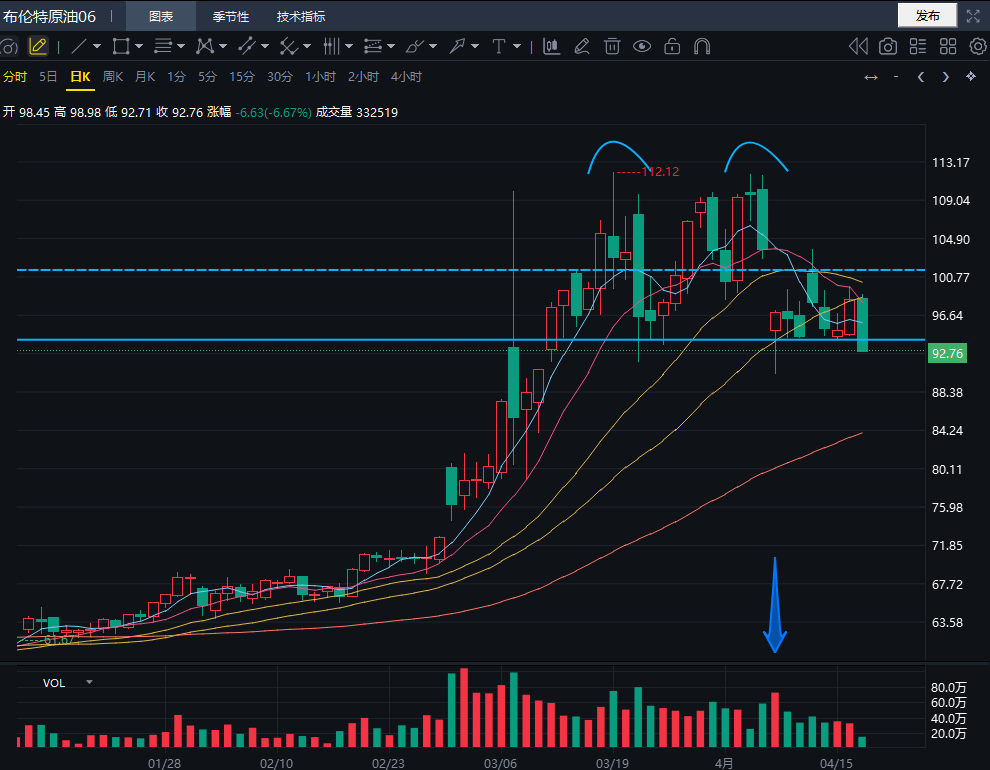The image size is (990, 770).
Task: Select the 5日 timeframe
Action: tap(48, 76)
